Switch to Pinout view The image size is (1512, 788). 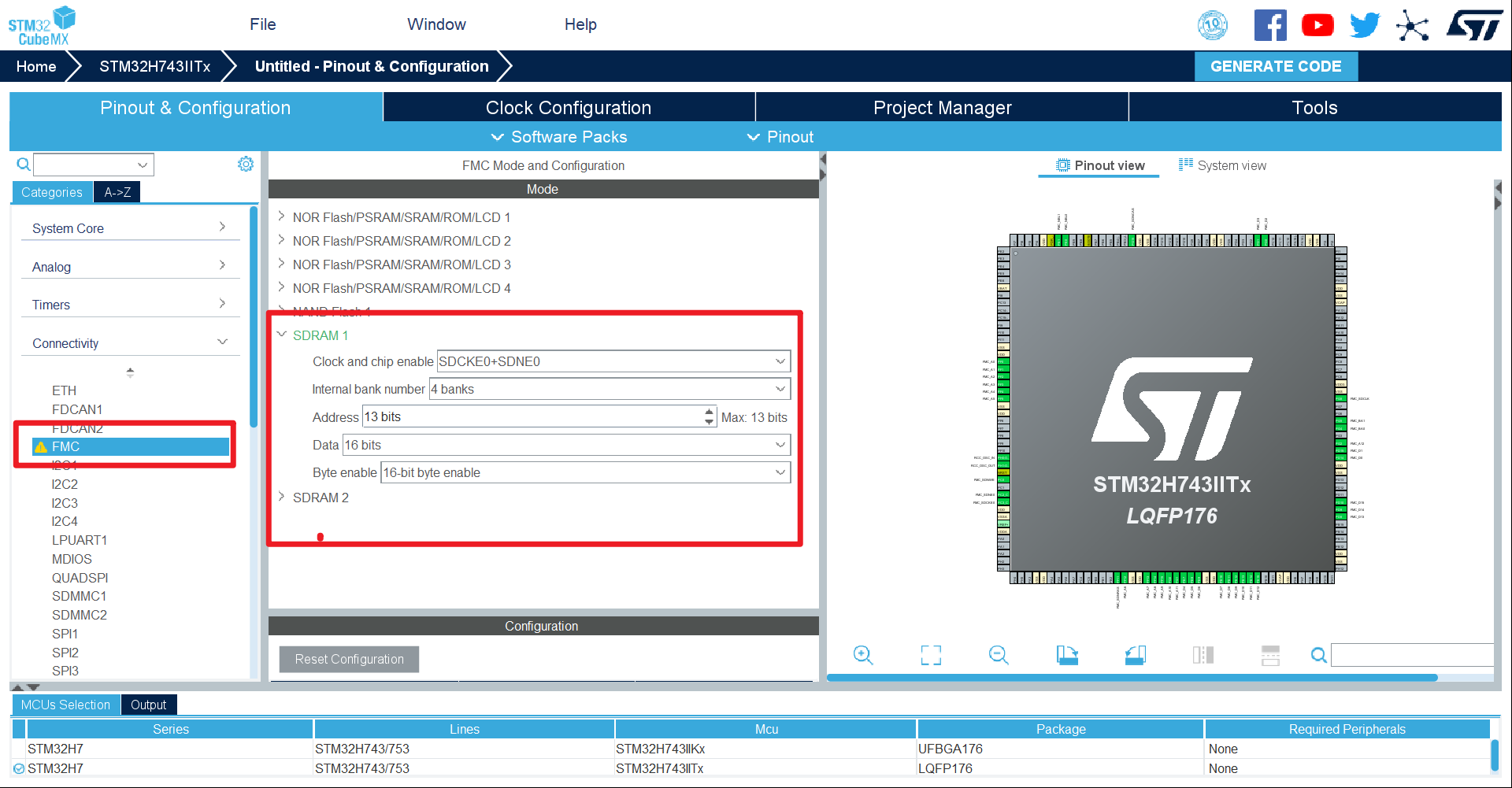(x=1099, y=165)
